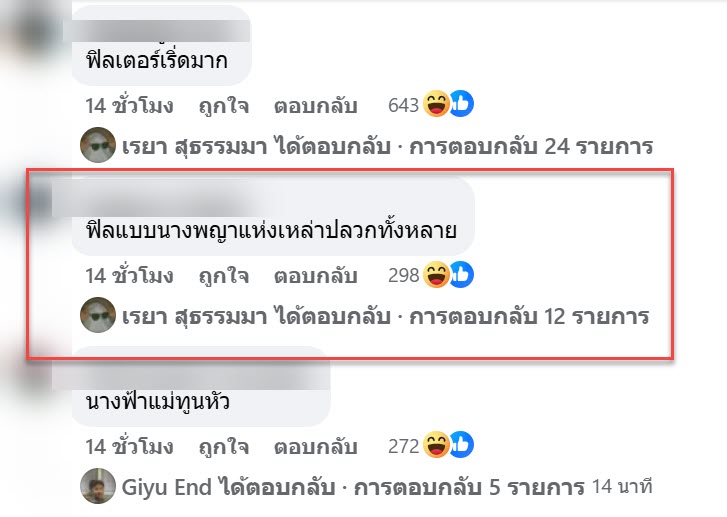Image resolution: width=727 pixels, height=517 pixels.
Task: Like the นางฟ้าแม่ทูนหัว comment via ถูกใจ
Action: pyautogui.click(x=224, y=447)
